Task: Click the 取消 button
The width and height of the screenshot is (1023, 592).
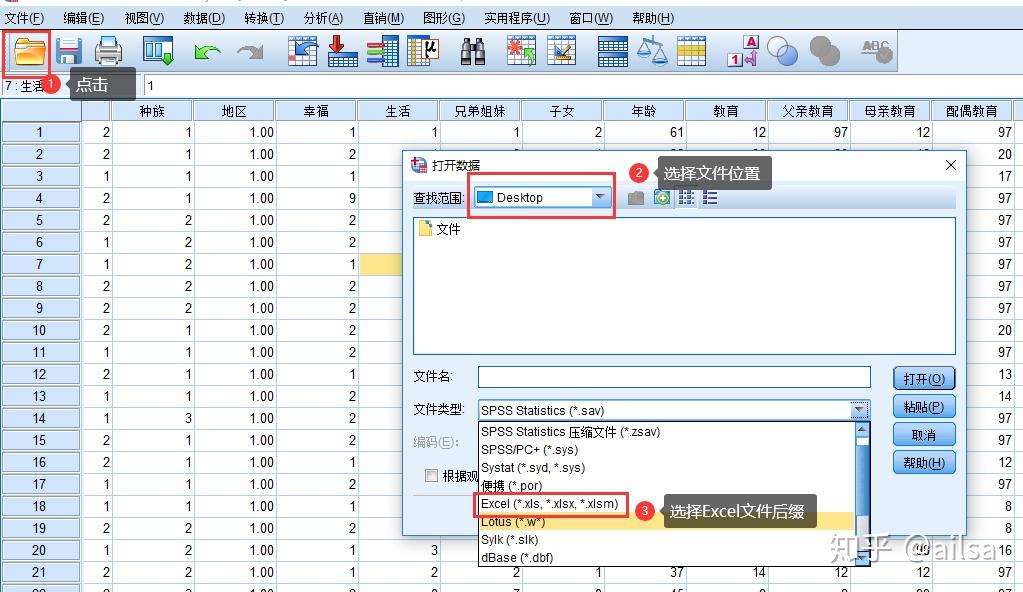Action: (x=924, y=435)
